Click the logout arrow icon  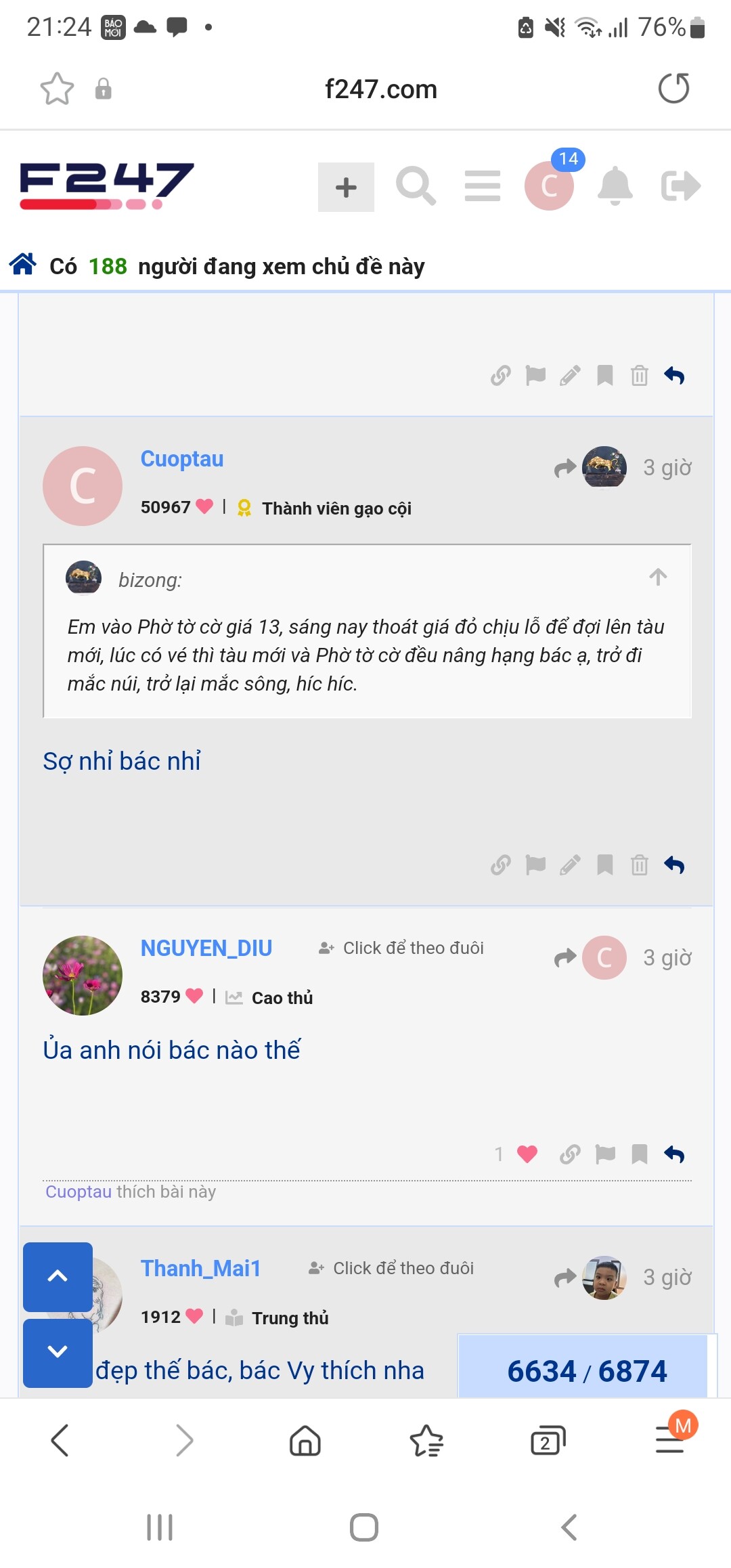pos(680,186)
